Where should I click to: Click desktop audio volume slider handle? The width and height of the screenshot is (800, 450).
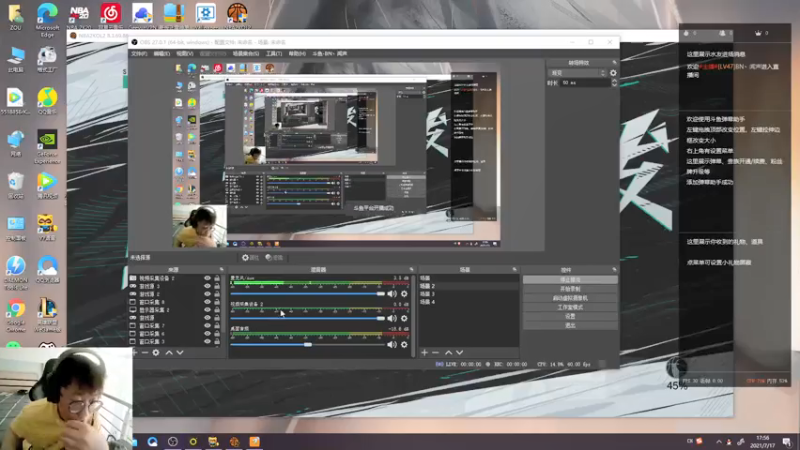pos(308,344)
